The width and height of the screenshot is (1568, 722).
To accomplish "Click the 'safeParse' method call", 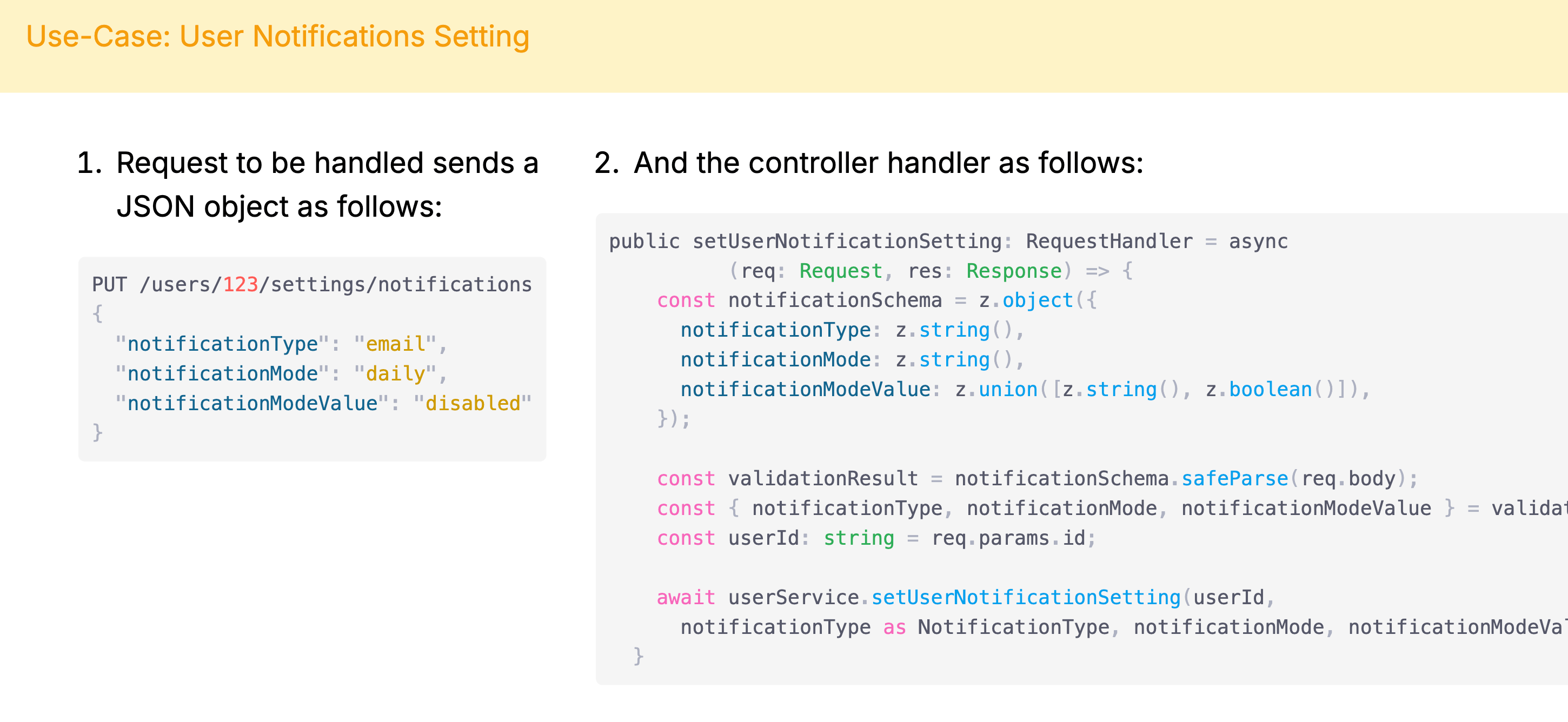I will (x=1234, y=479).
